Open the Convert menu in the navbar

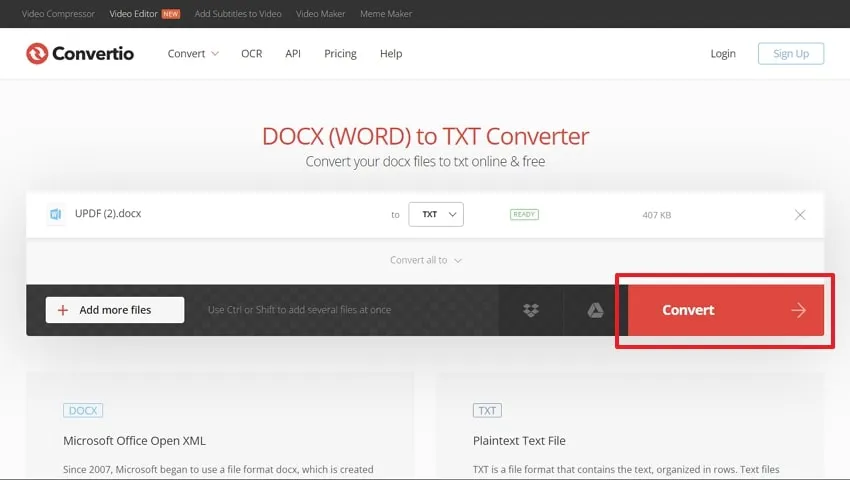click(193, 54)
